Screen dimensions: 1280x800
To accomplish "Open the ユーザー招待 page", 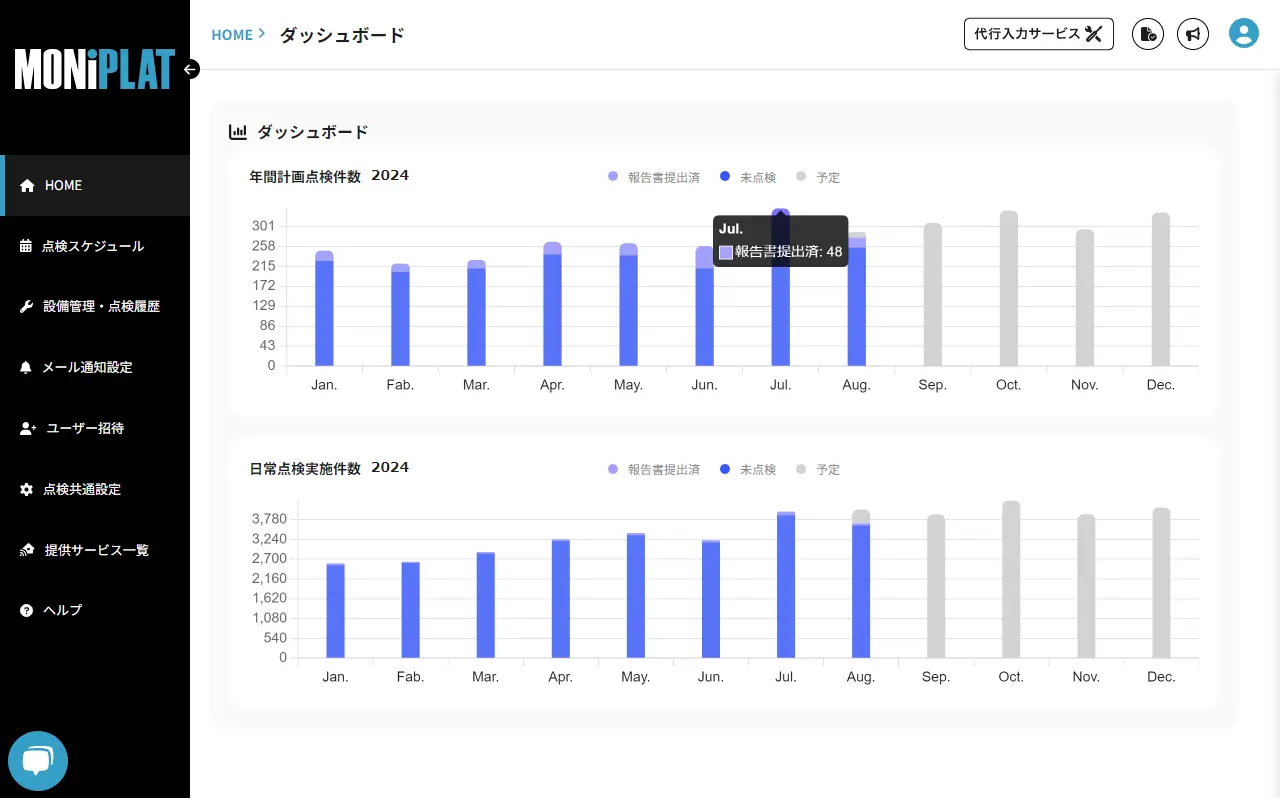I will [84, 428].
